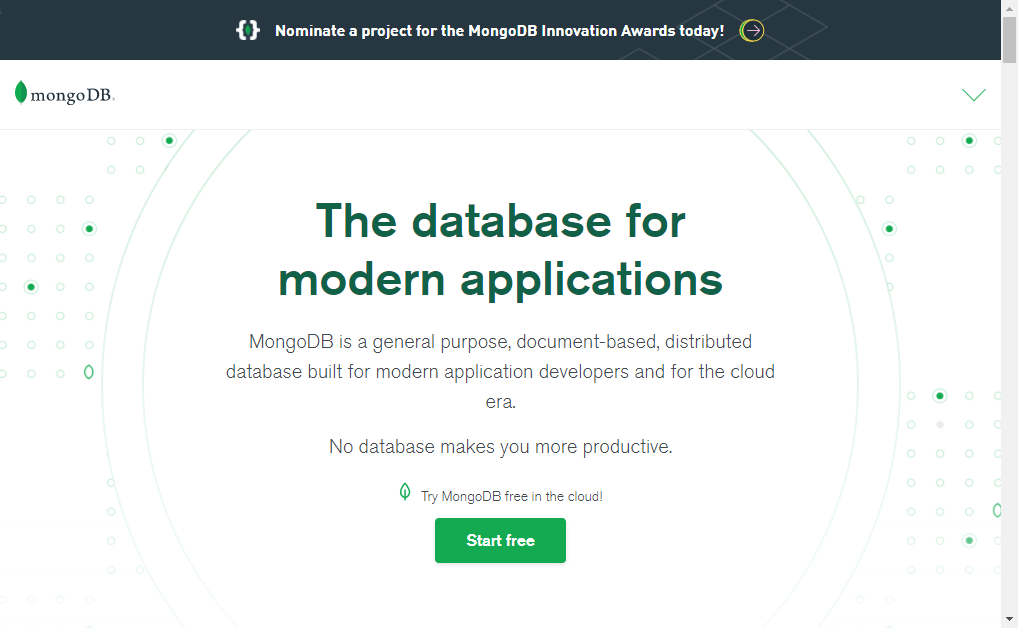Click 'No database makes you more productive.' text

coord(500,447)
